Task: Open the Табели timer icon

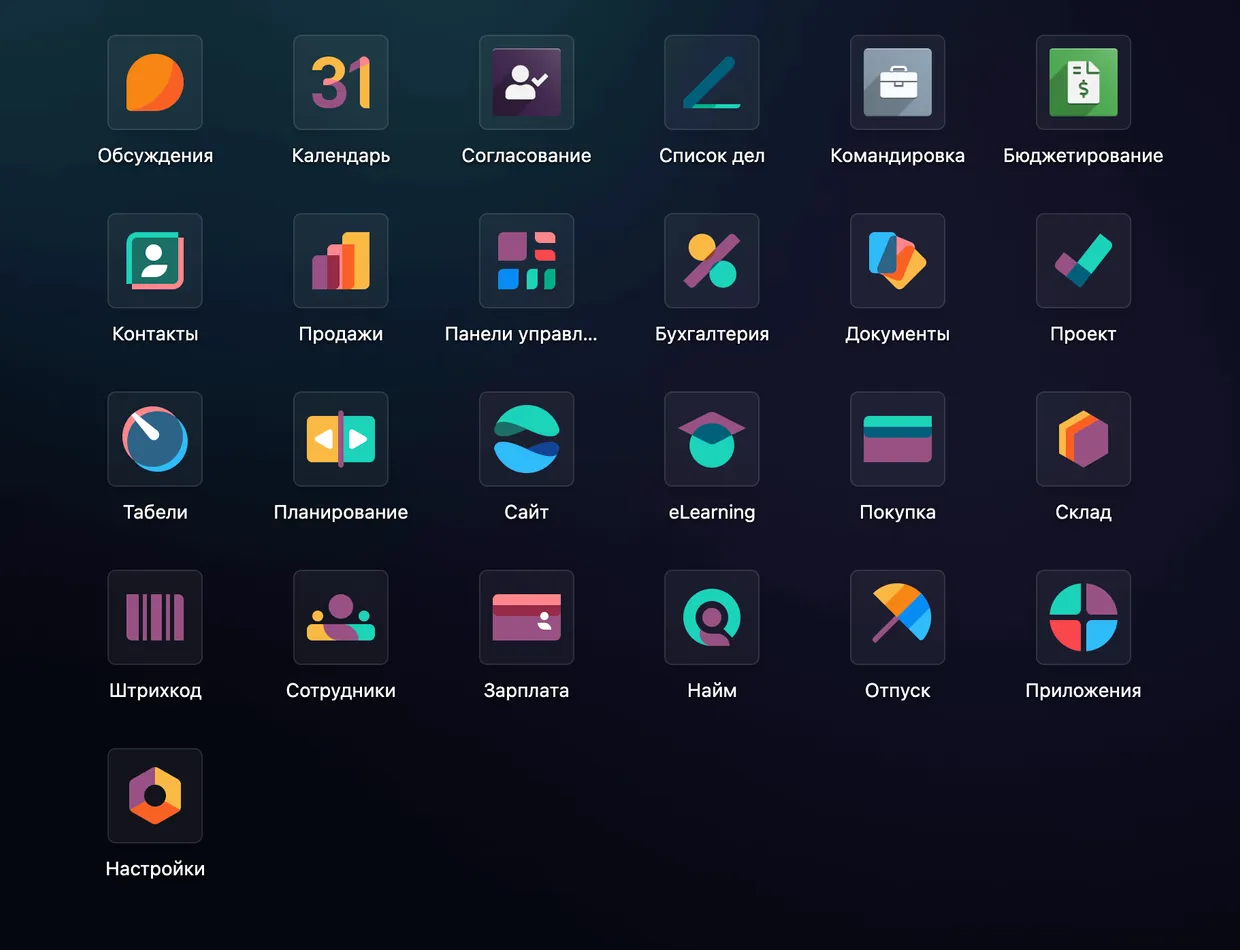Action: [x=155, y=439]
